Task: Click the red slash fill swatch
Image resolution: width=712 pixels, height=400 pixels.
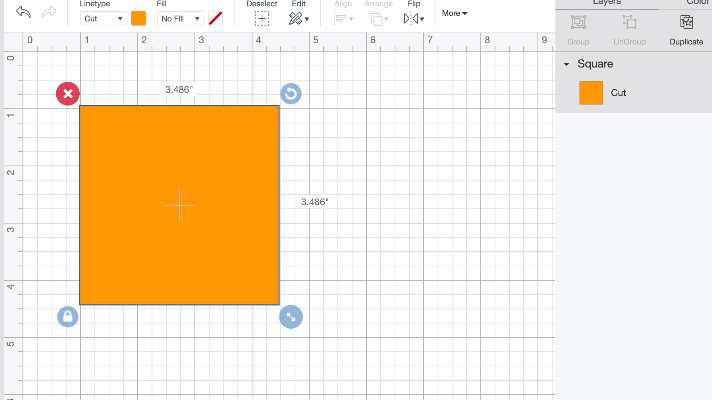Action: pyautogui.click(x=216, y=18)
